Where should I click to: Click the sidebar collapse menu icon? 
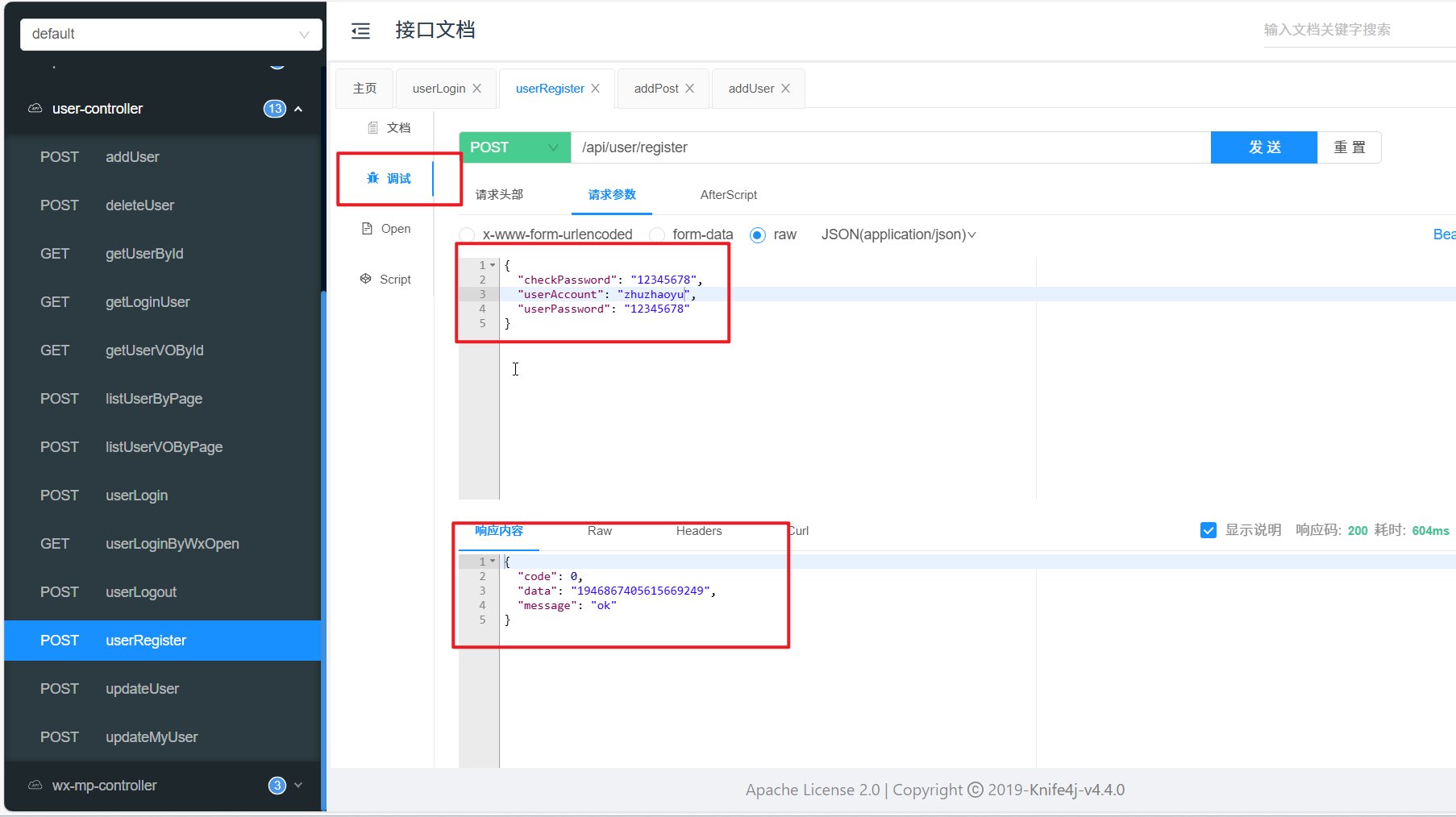point(360,31)
